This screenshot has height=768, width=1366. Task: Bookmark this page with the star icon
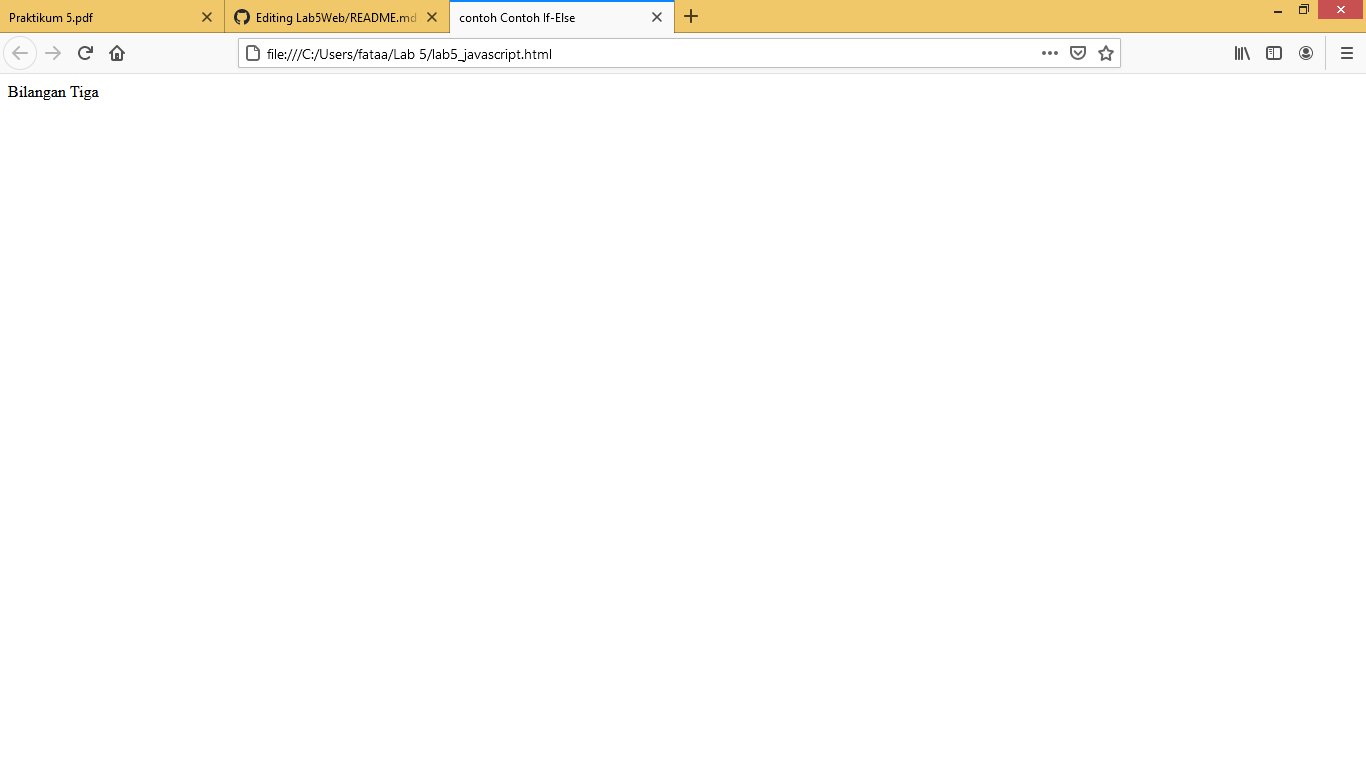(x=1105, y=53)
